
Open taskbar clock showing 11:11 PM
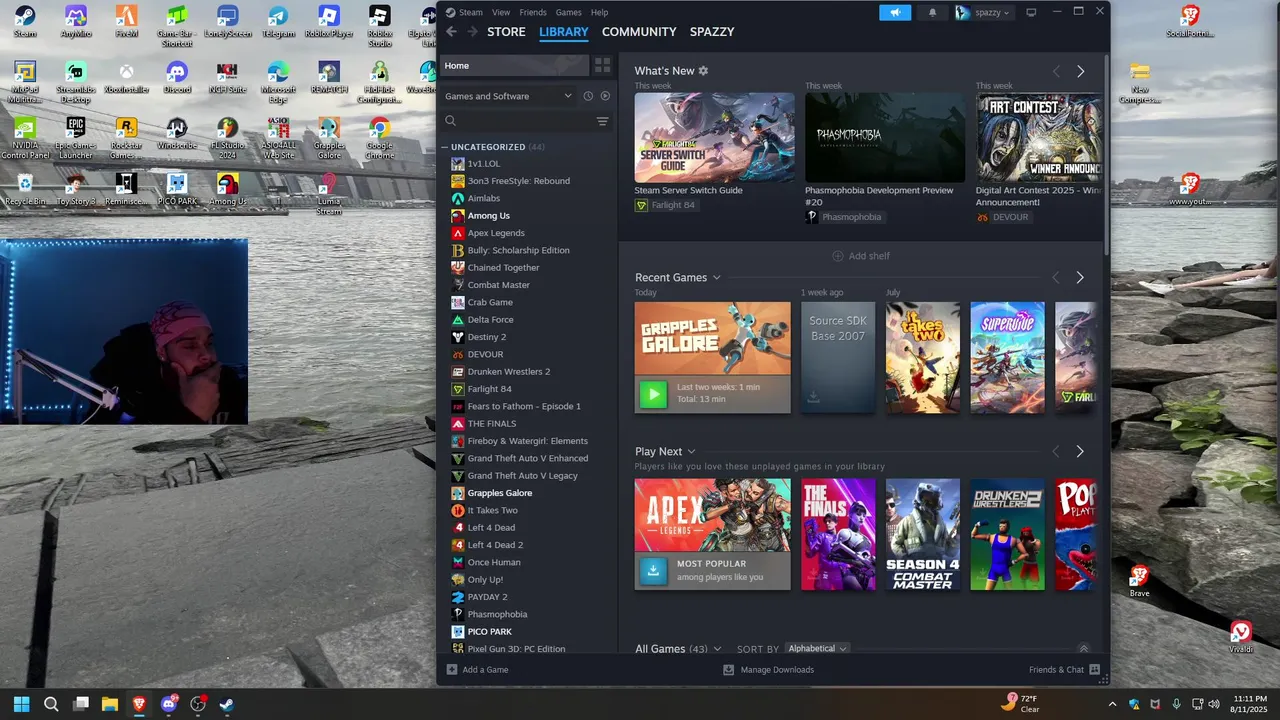pos(1250,704)
